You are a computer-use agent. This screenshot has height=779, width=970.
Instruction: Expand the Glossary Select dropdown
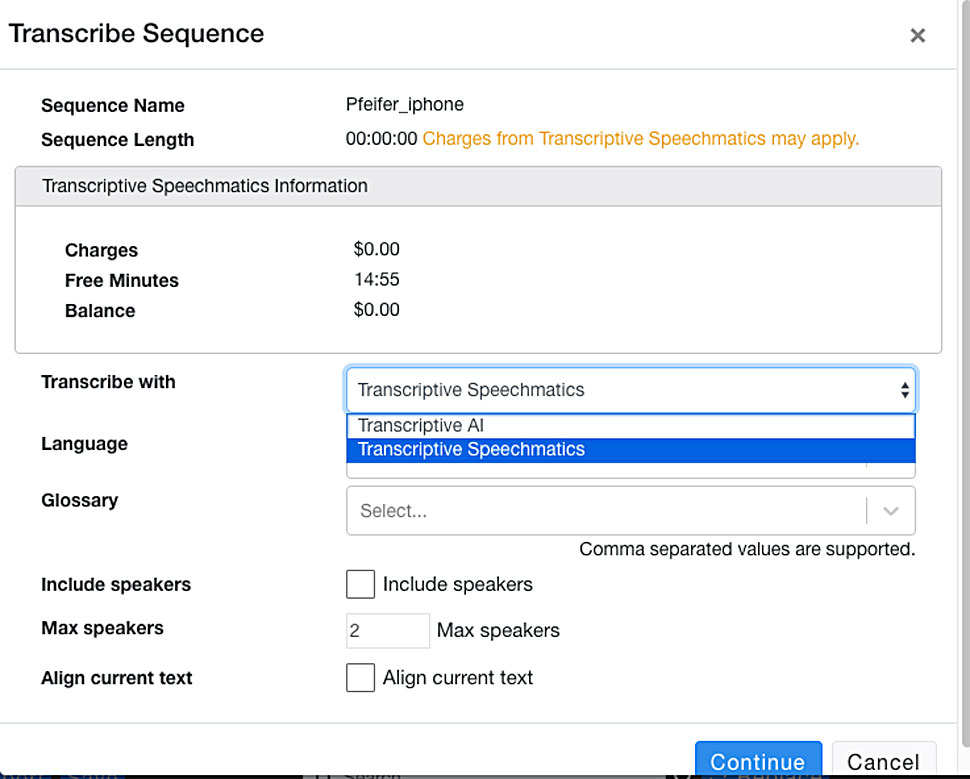tap(631, 511)
